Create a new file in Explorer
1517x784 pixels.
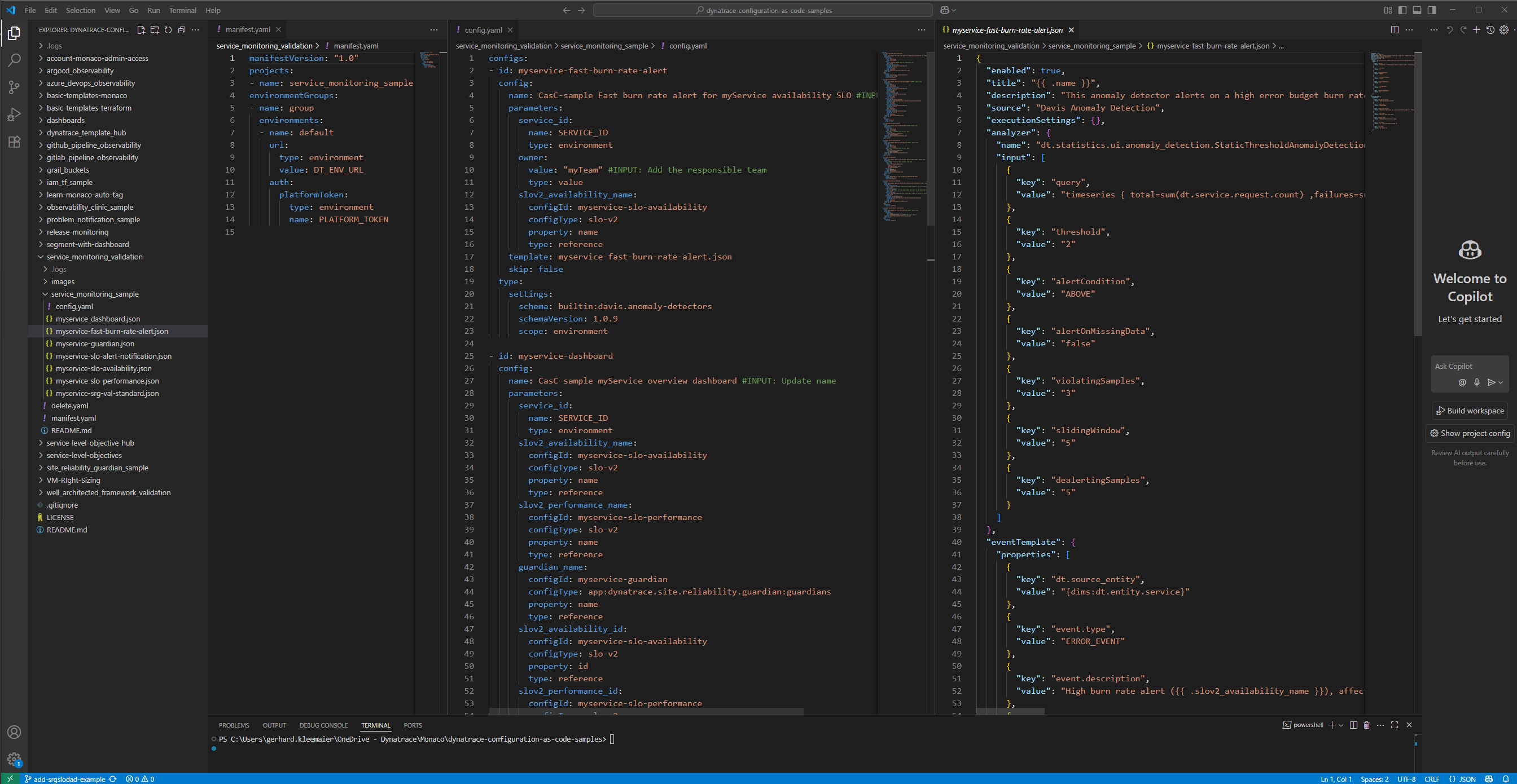click(x=141, y=29)
